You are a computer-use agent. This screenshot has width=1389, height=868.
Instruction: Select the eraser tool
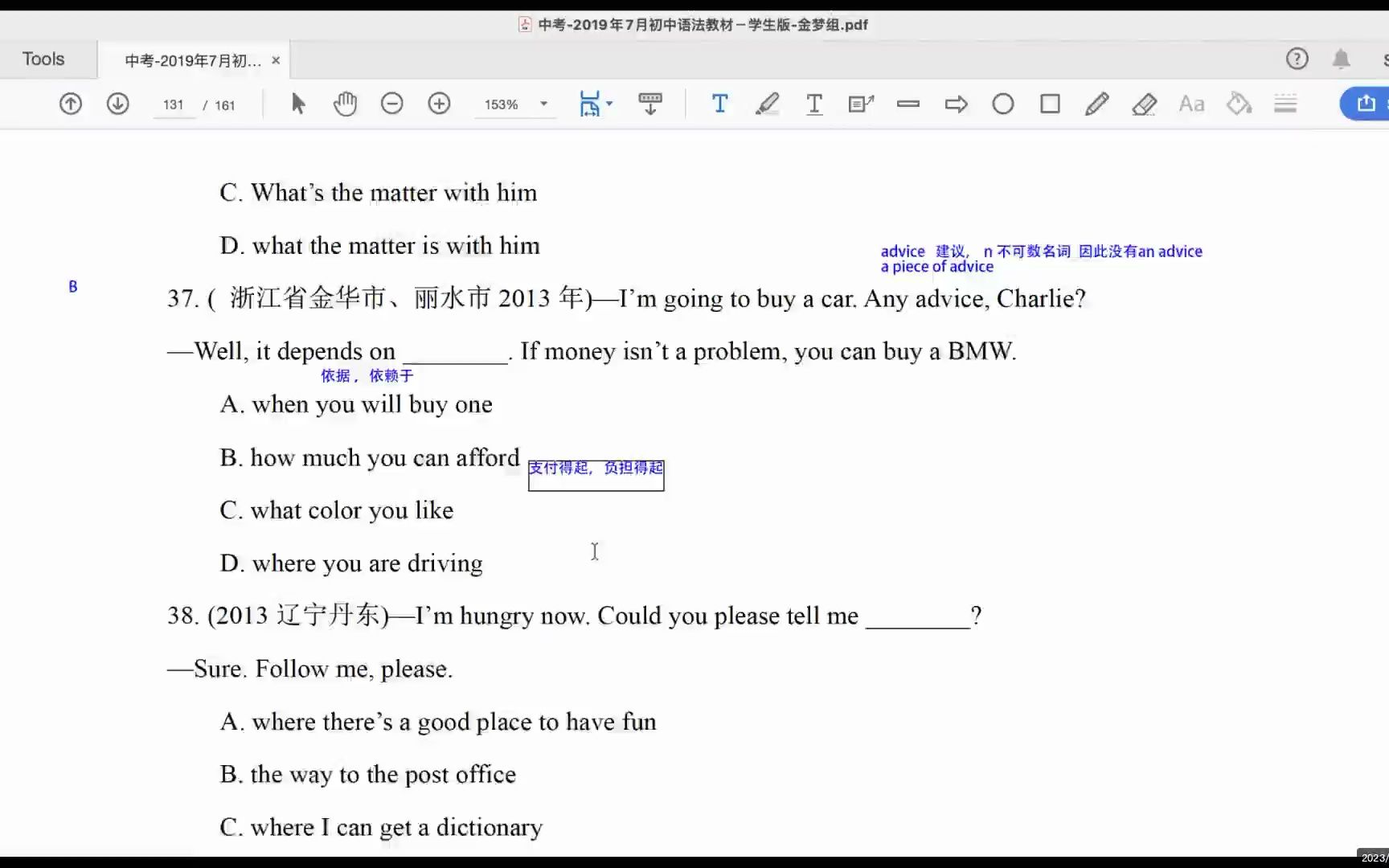click(x=1144, y=104)
